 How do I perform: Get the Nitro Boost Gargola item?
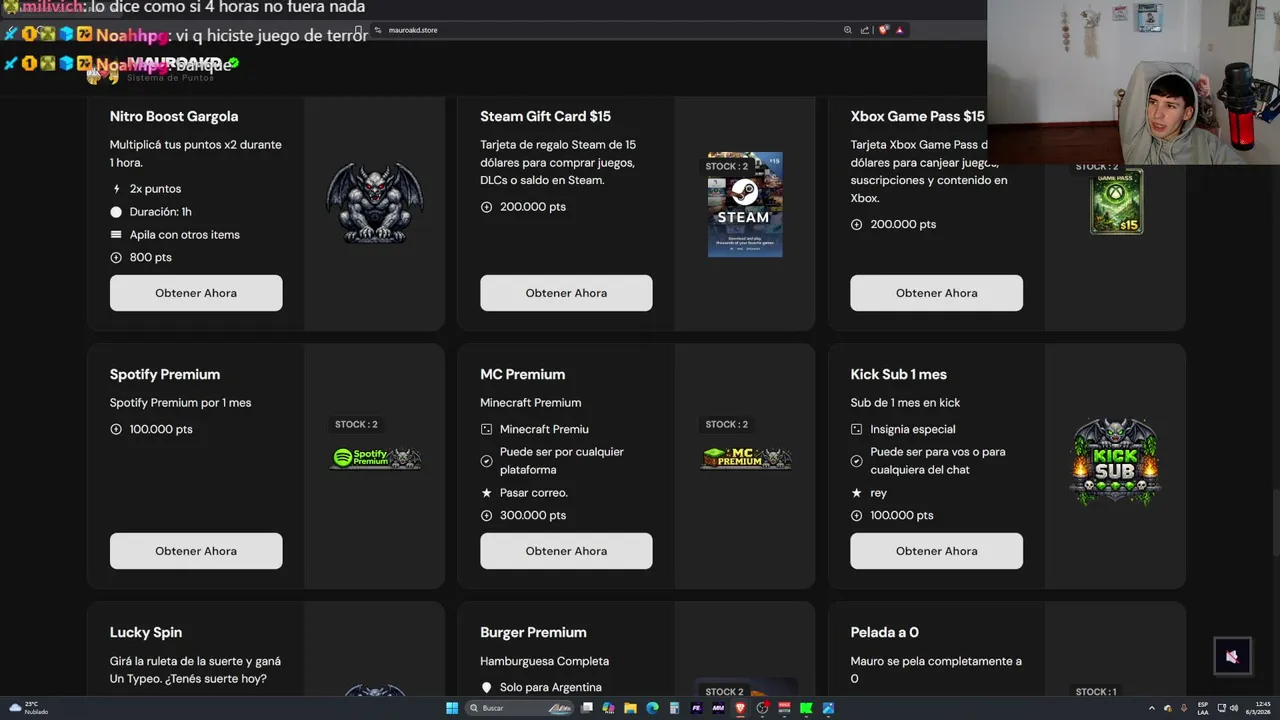(x=196, y=293)
